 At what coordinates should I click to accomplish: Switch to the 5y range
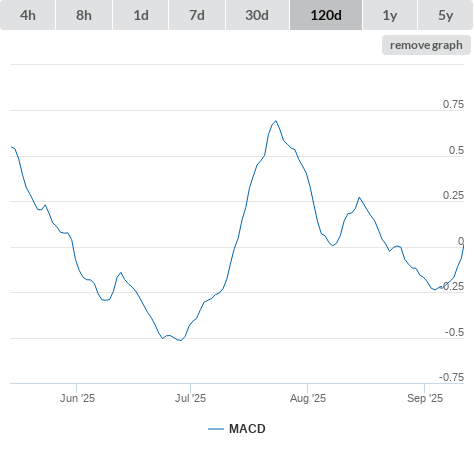445,15
